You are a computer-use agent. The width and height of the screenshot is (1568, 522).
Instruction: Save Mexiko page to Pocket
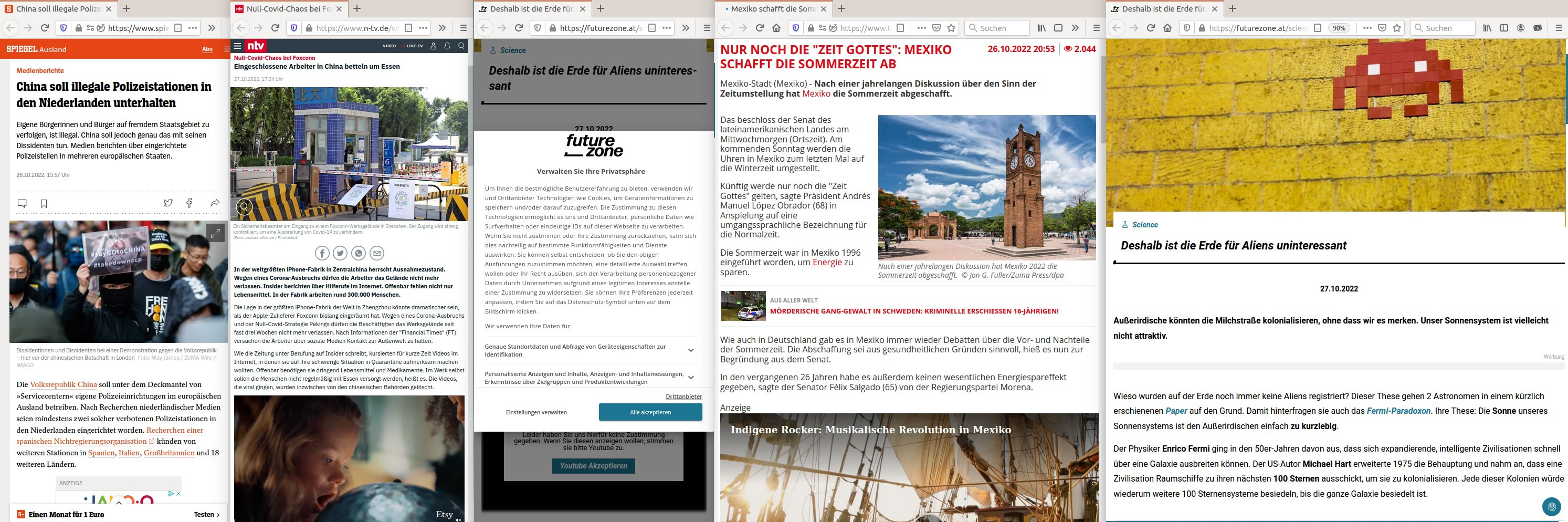click(937, 28)
